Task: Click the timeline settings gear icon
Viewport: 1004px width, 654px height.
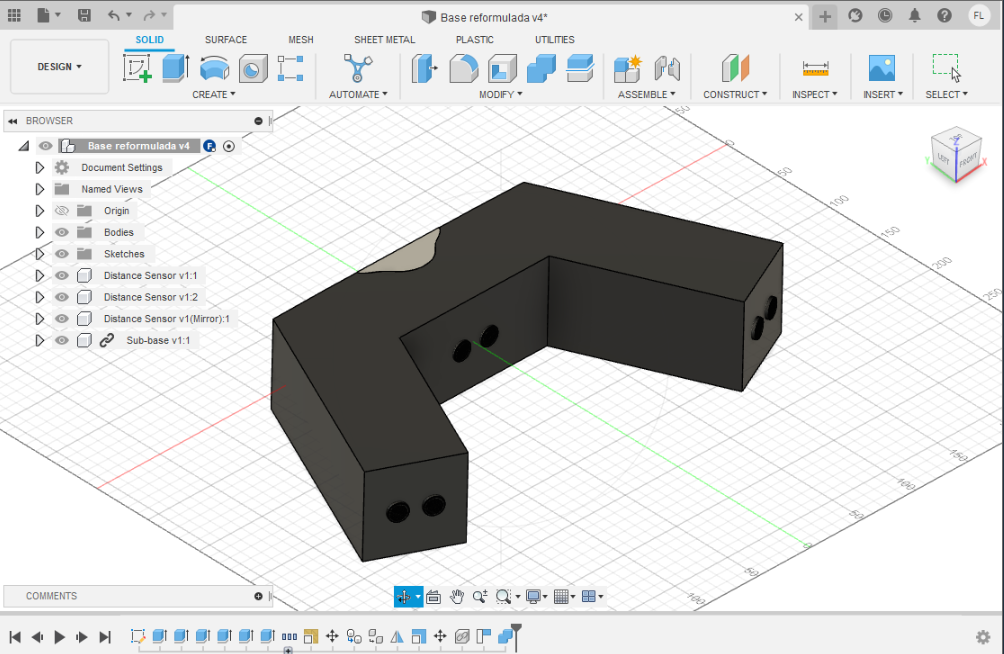Action: pos(983,637)
